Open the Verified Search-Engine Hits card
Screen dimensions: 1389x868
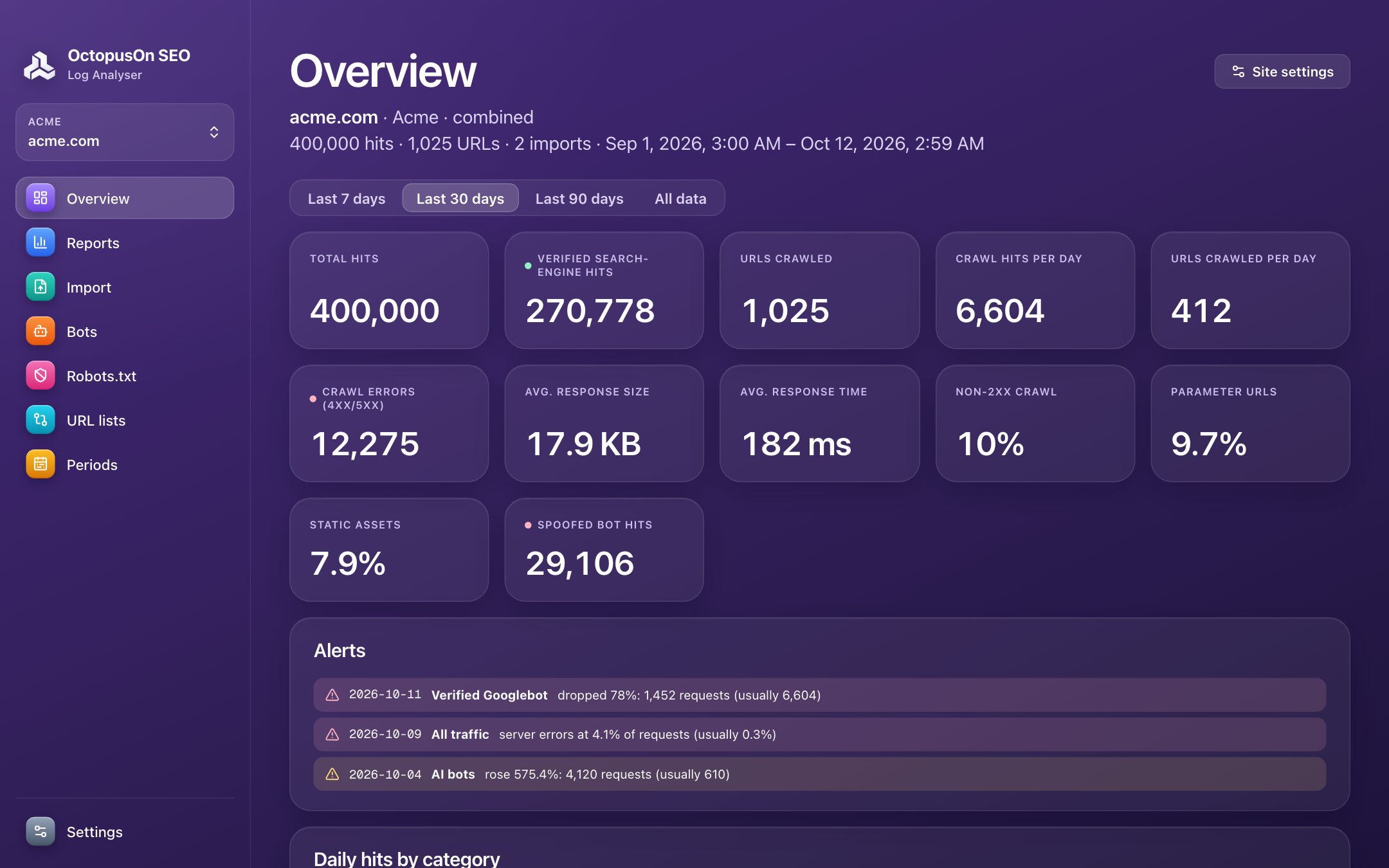(604, 290)
